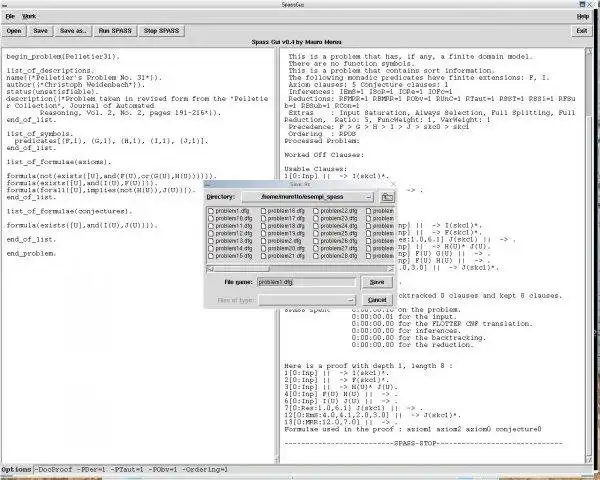Click the Open toolbar button
This screenshot has width=600, height=480.
tap(14, 31)
